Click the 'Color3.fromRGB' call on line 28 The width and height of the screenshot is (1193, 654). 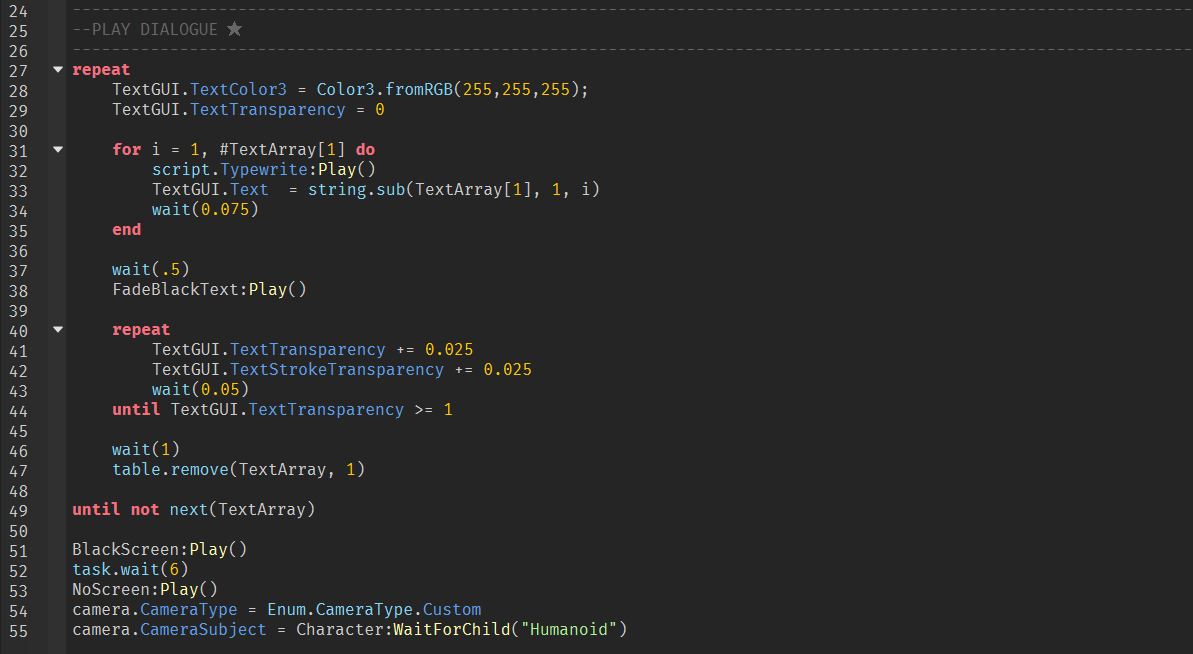pos(385,90)
